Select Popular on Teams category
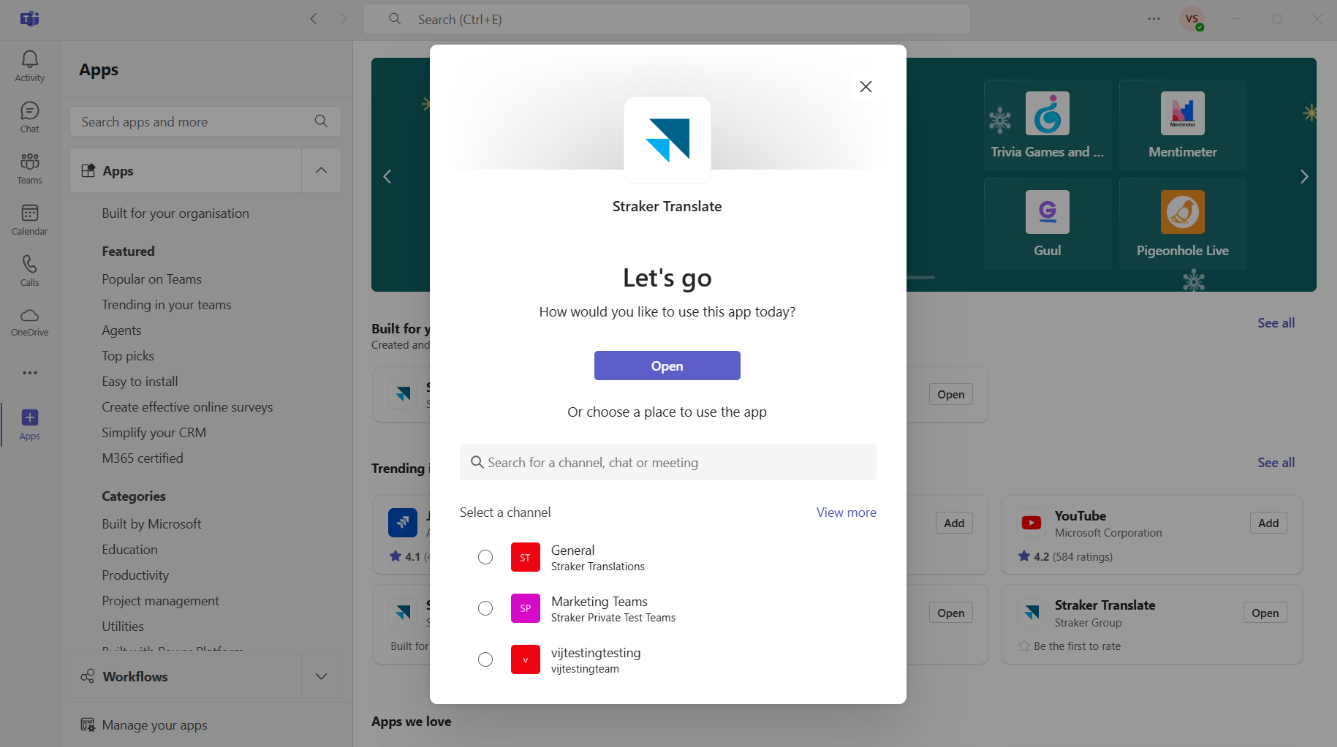 click(152, 279)
